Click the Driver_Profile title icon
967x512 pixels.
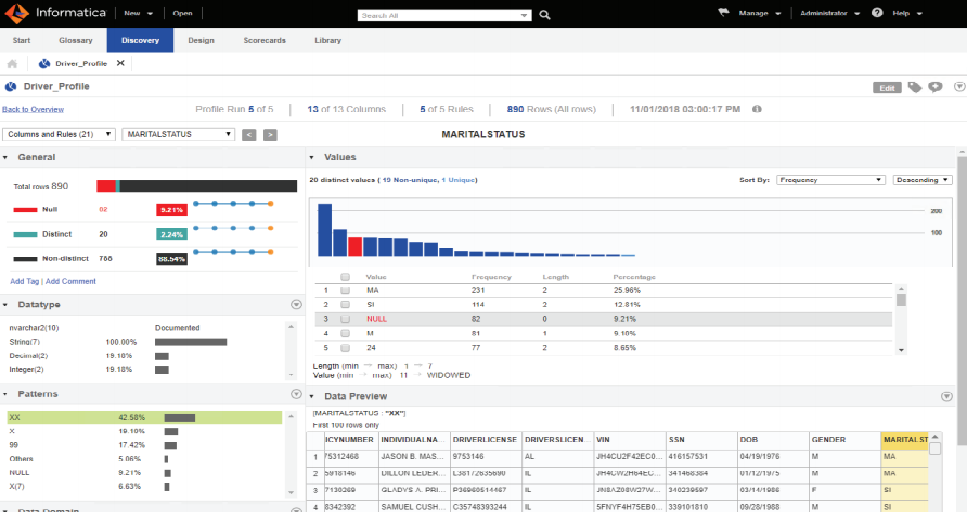coord(10,86)
